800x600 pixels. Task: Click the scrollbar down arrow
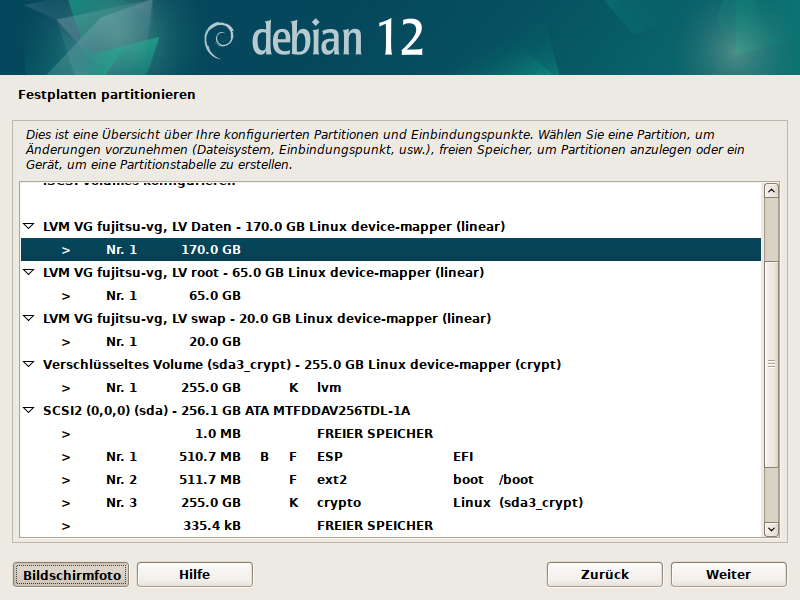(771, 529)
